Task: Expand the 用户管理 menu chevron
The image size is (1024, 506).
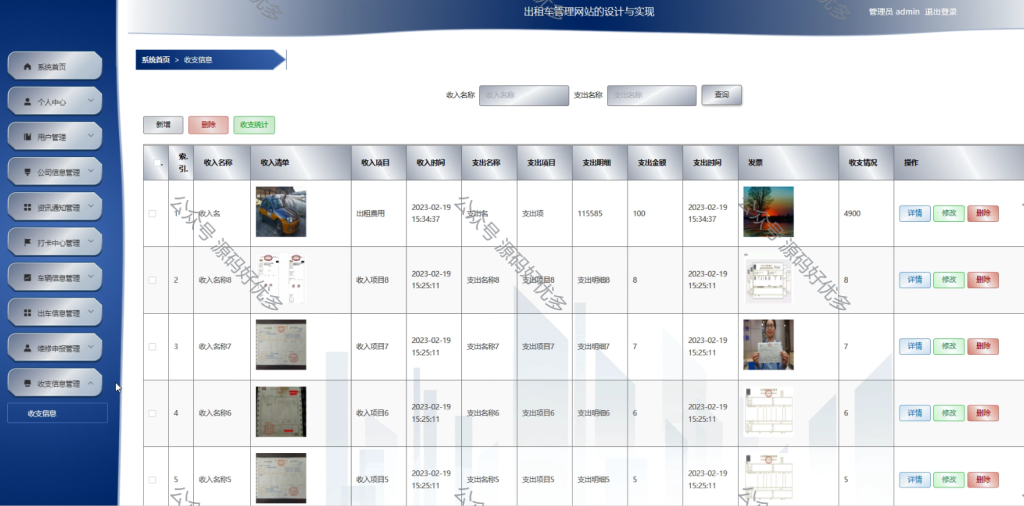Action: (x=90, y=136)
